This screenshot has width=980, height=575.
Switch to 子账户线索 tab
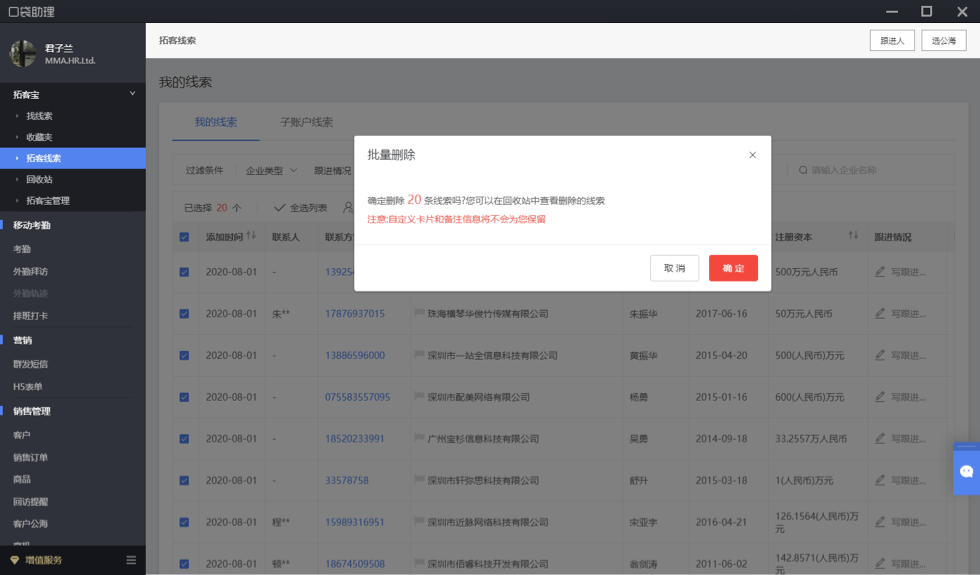(x=306, y=122)
